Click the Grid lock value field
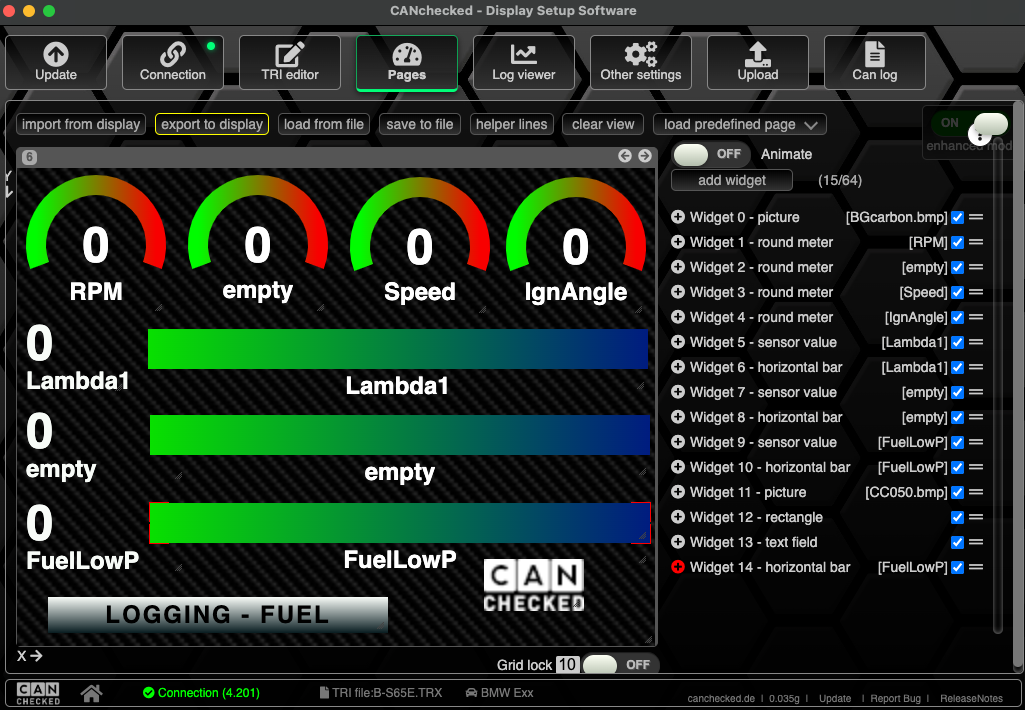Screen dimensions: 1025x710 tap(567, 664)
